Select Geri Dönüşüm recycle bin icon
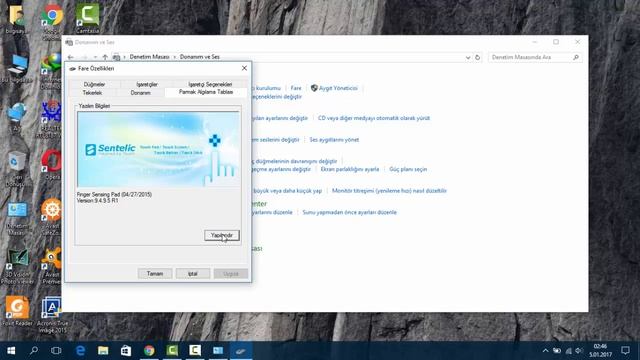This screenshot has height=360, width=640. (x=16, y=168)
